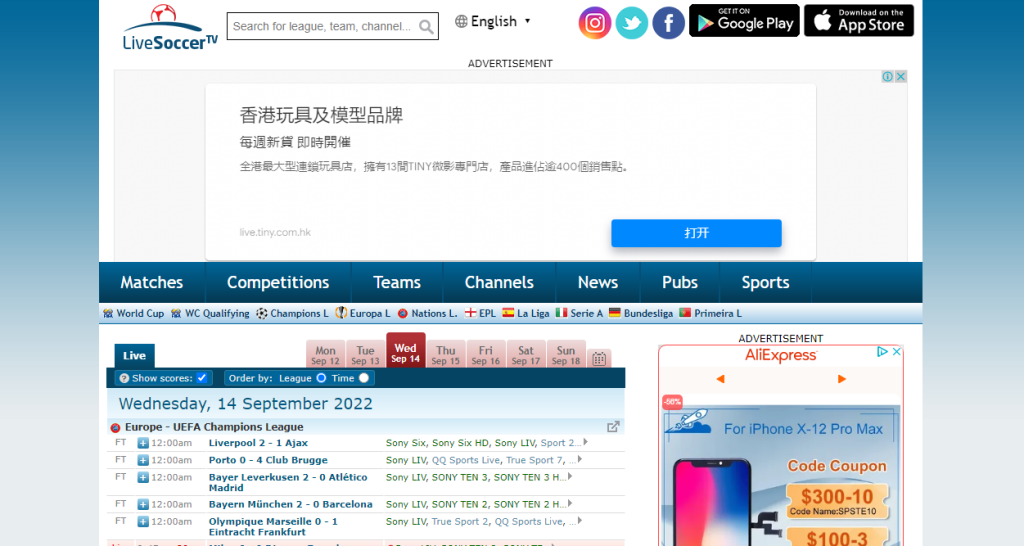Open the Primeira L quick link

pos(711,313)
